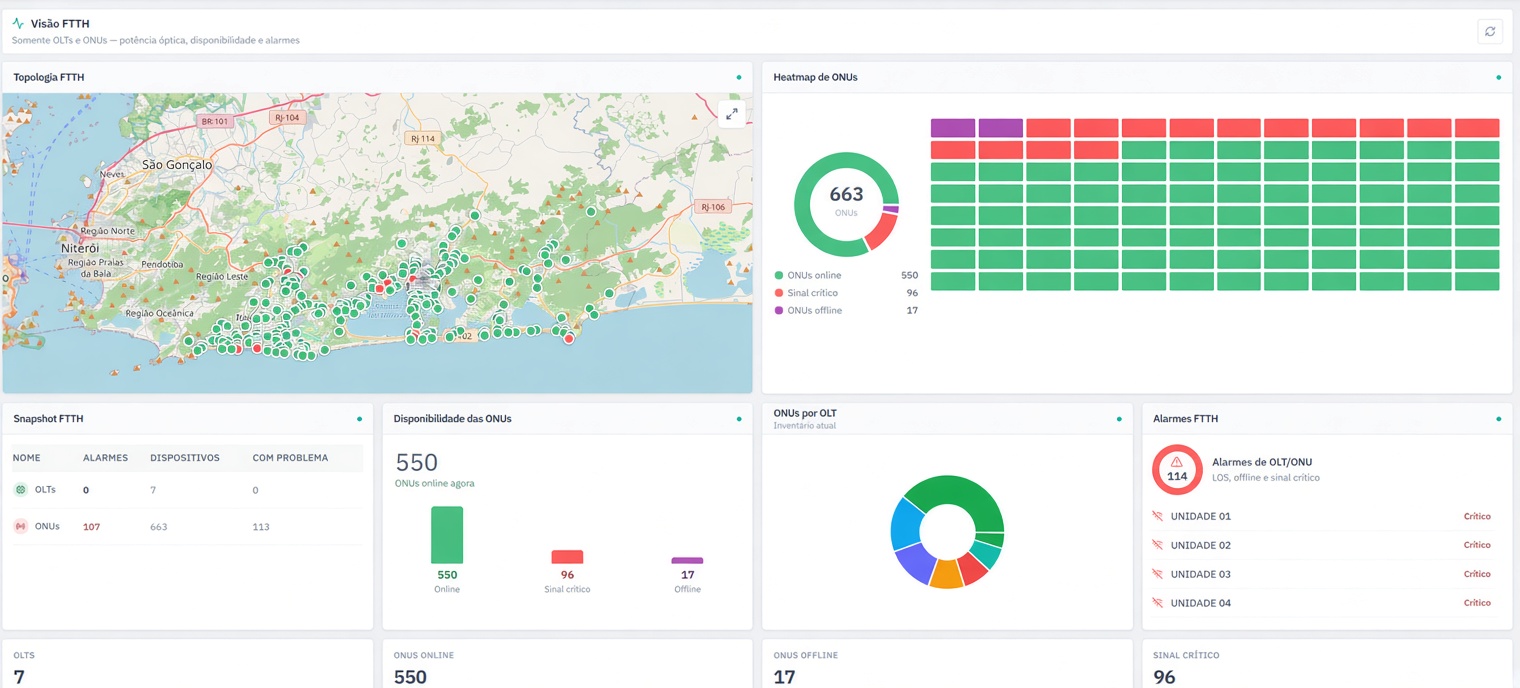
Task: Click the status dot on ONUs por OLT panel
Action: pos(1119,419)
